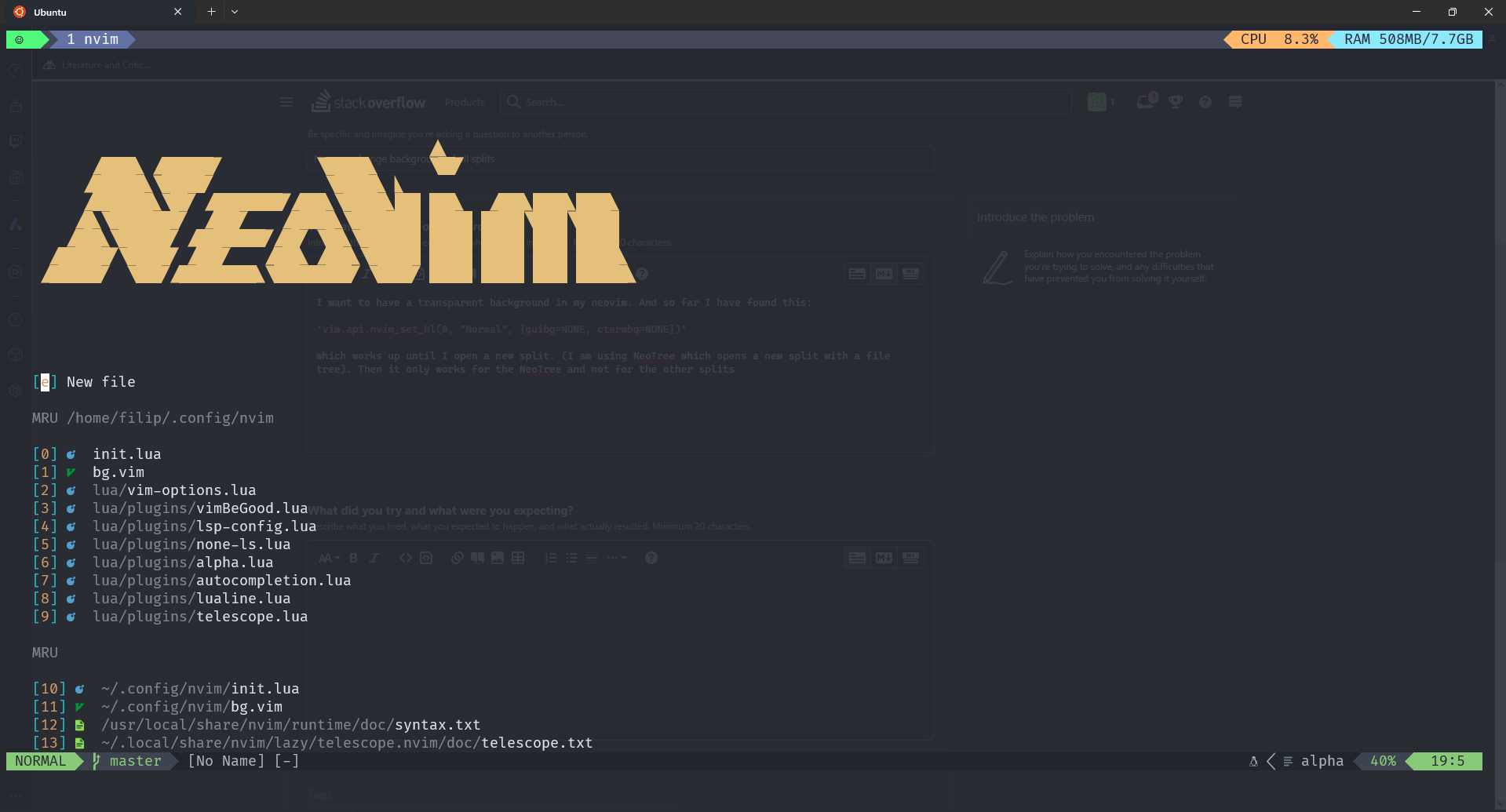Viewport: 1506px width, 812px height.
Task: Switch upper editor to Markdown mode
Action: [x=884, y=274]
